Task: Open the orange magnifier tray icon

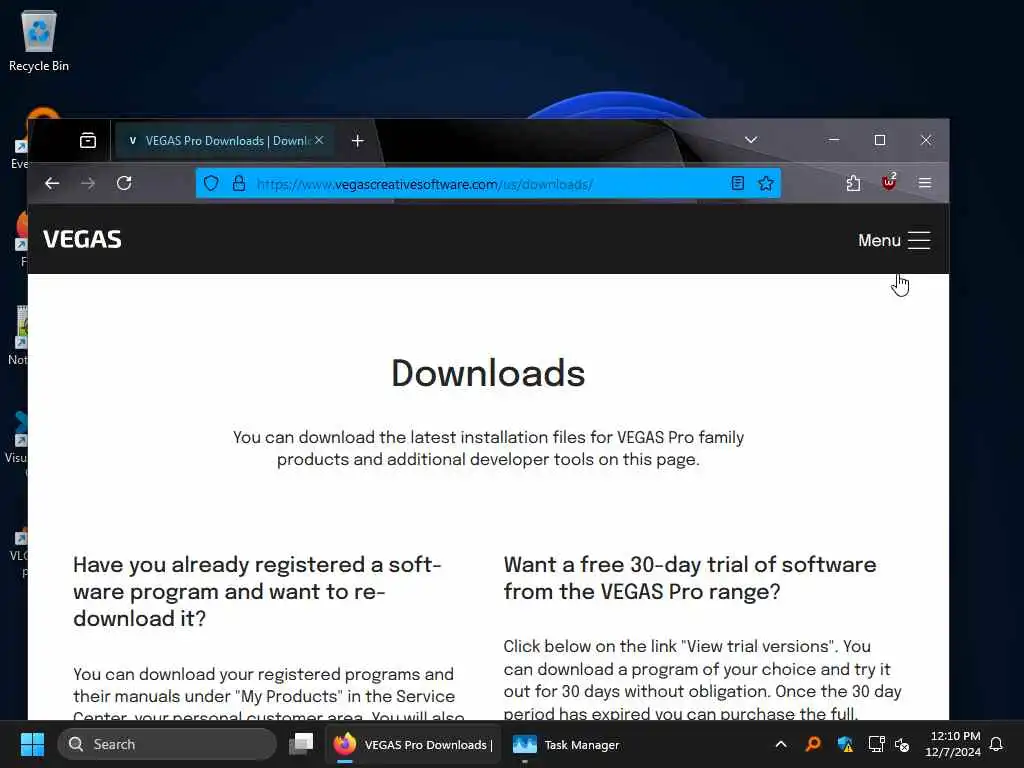Action: [x=813, y=744]
